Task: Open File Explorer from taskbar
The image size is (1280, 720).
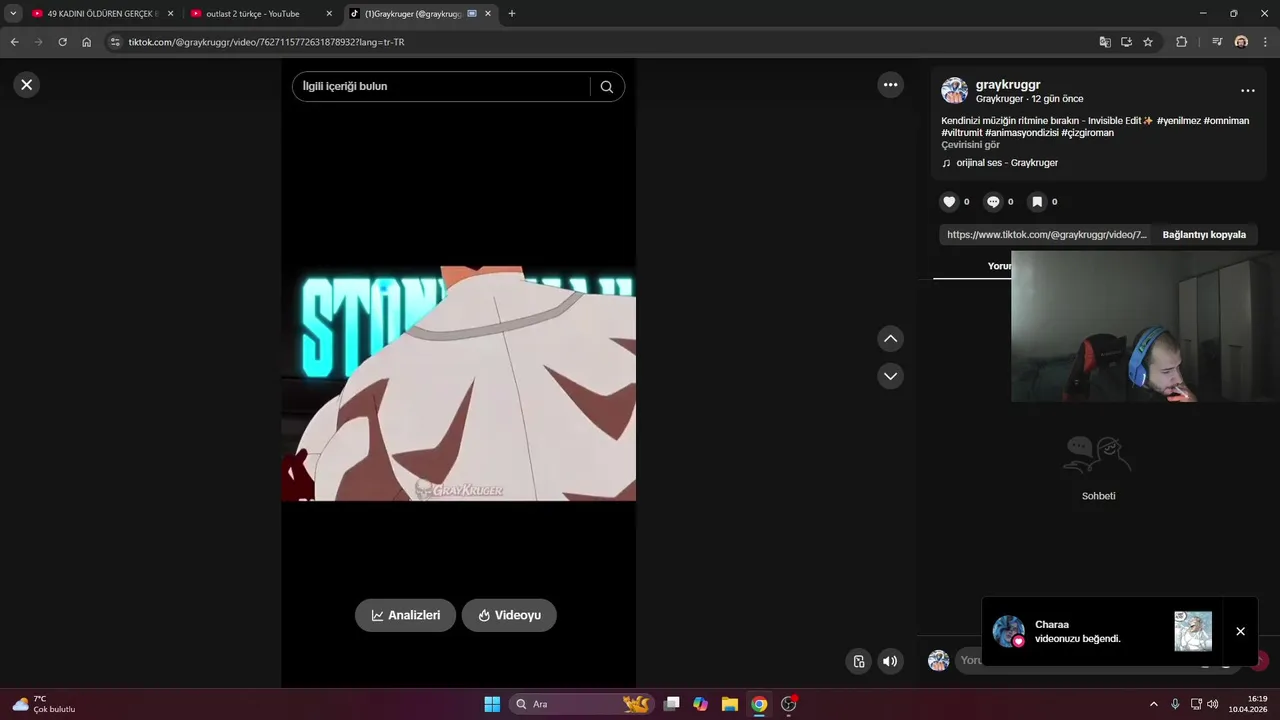Action: (730, 704)
